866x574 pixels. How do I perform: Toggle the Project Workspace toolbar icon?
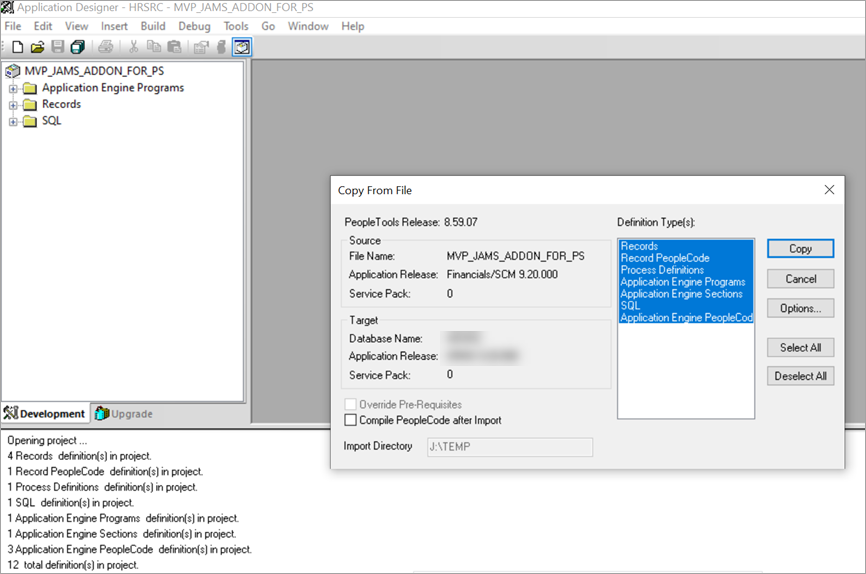(242, 47)
